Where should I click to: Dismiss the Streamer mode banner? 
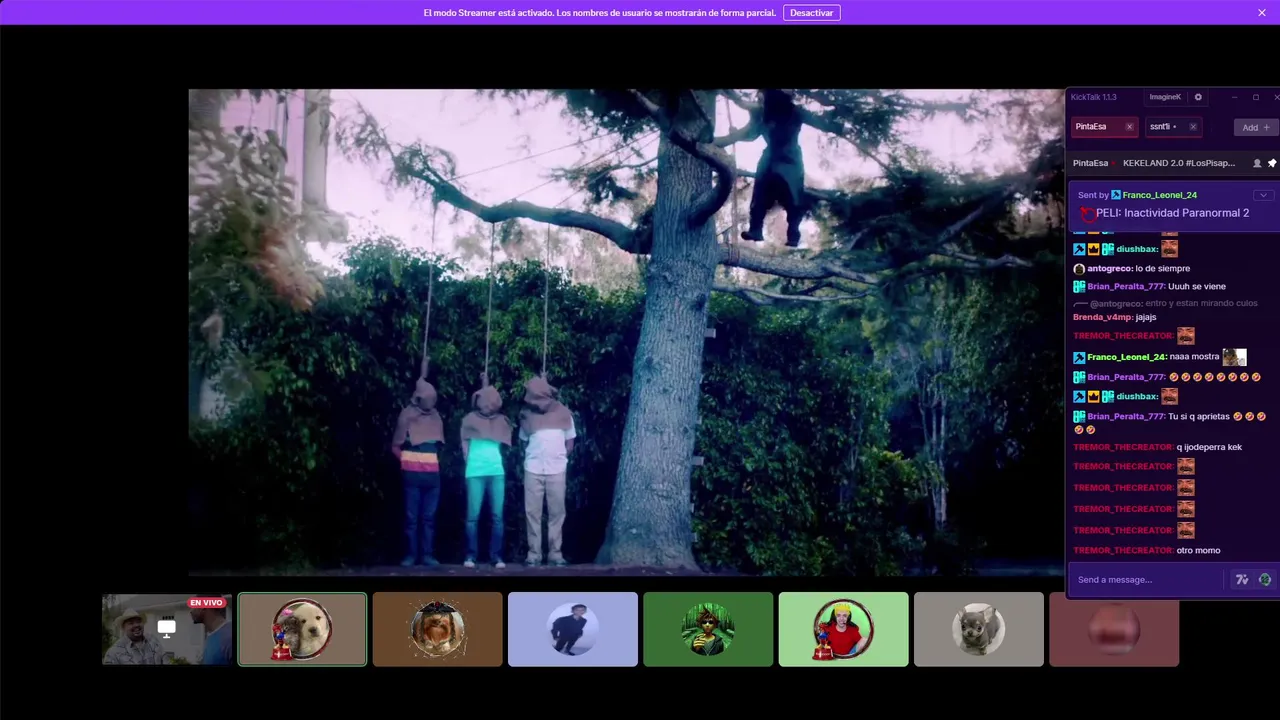[x=1262, y=13]
